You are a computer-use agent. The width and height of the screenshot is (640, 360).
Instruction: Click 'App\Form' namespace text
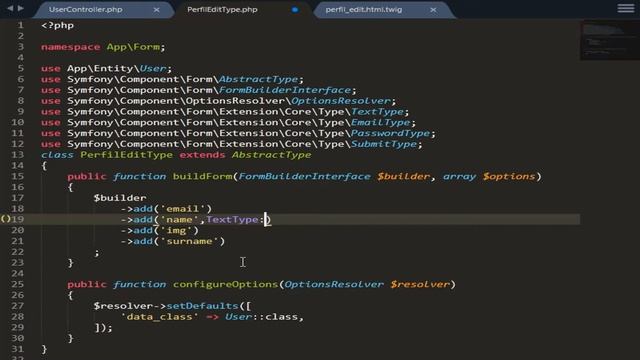133,47
